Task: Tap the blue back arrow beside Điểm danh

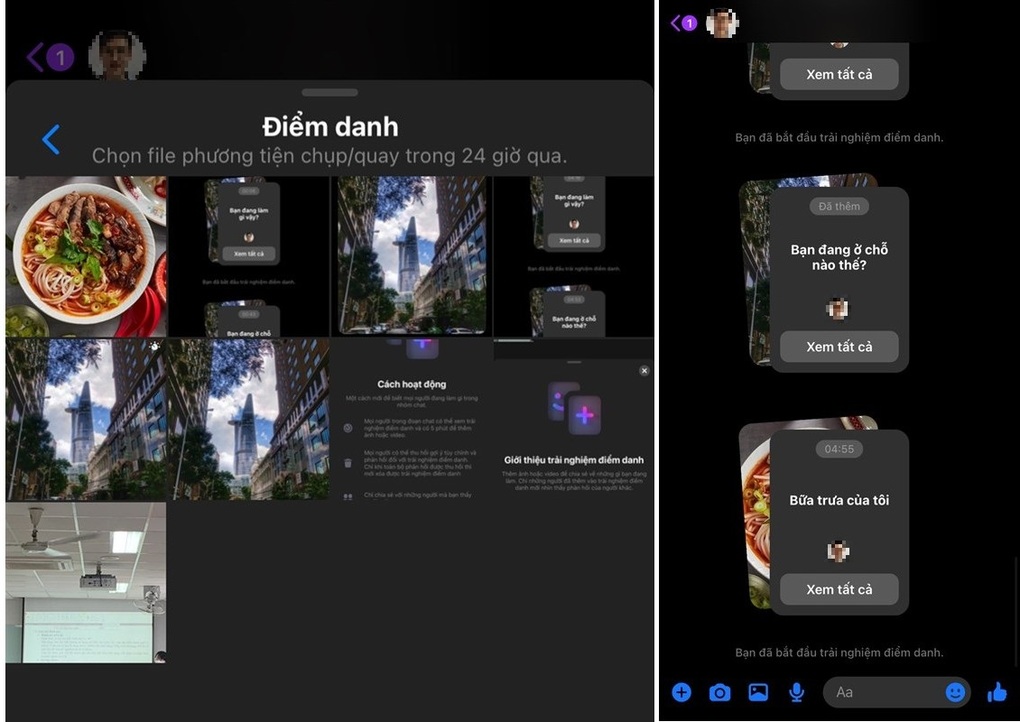Action: coord(51,139)
